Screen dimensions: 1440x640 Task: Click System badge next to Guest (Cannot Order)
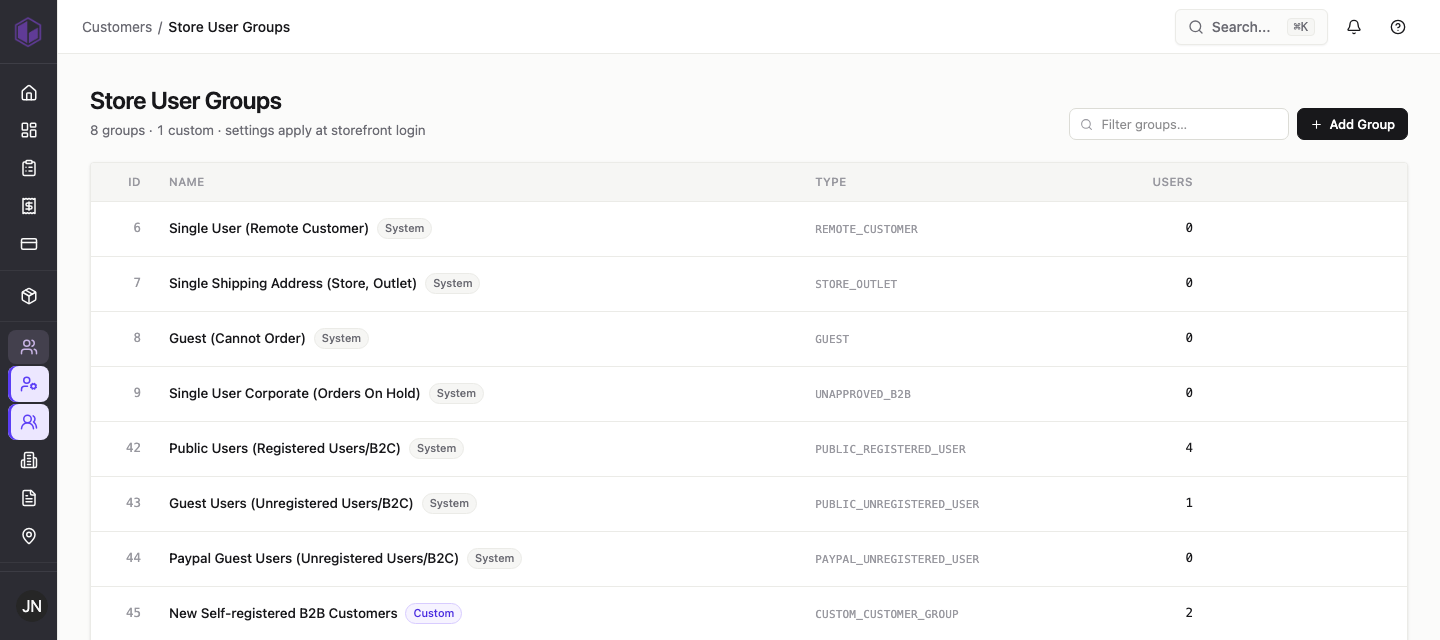tap(341, 338)
